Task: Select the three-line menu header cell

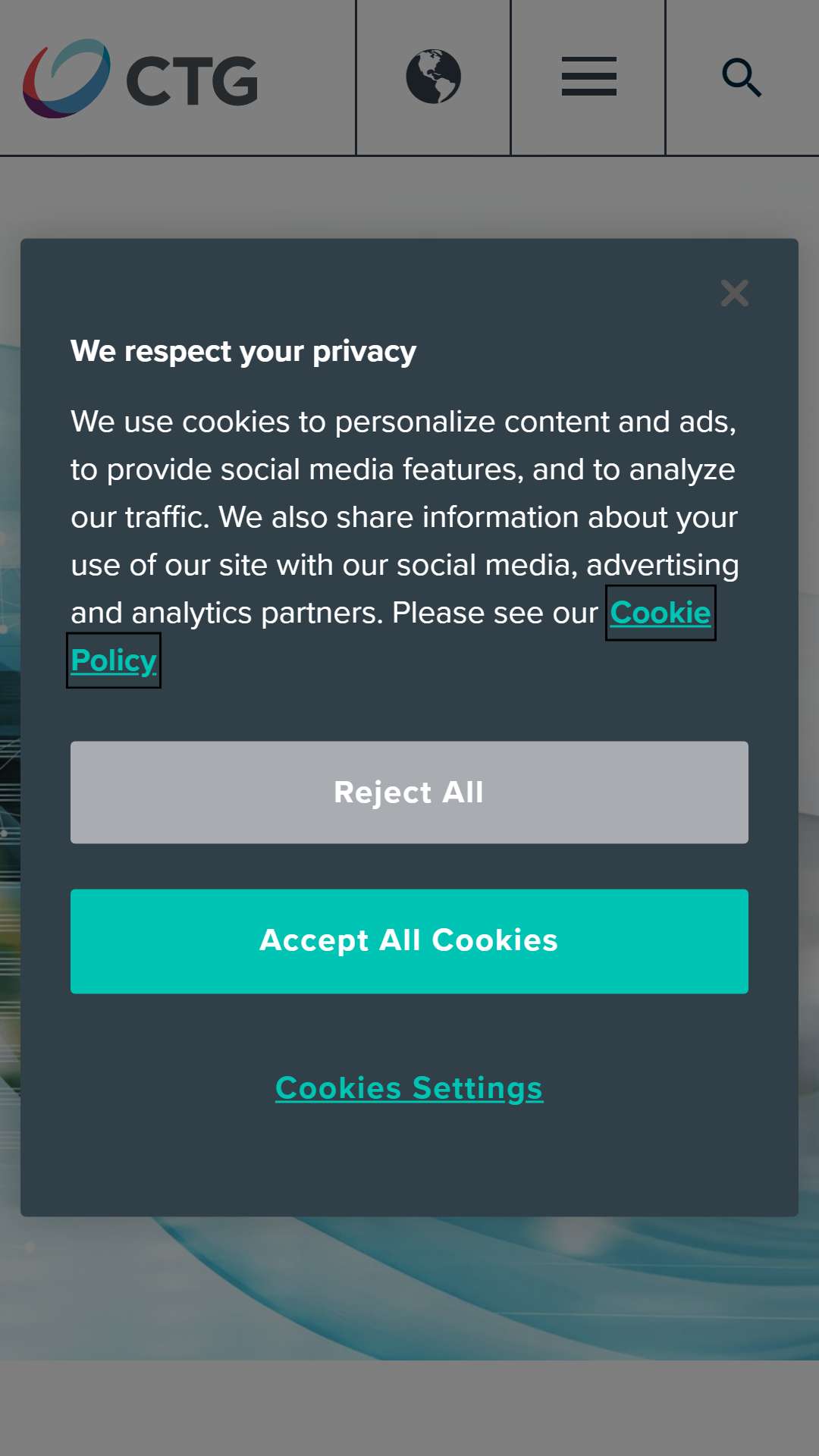Action: [588, 77]
